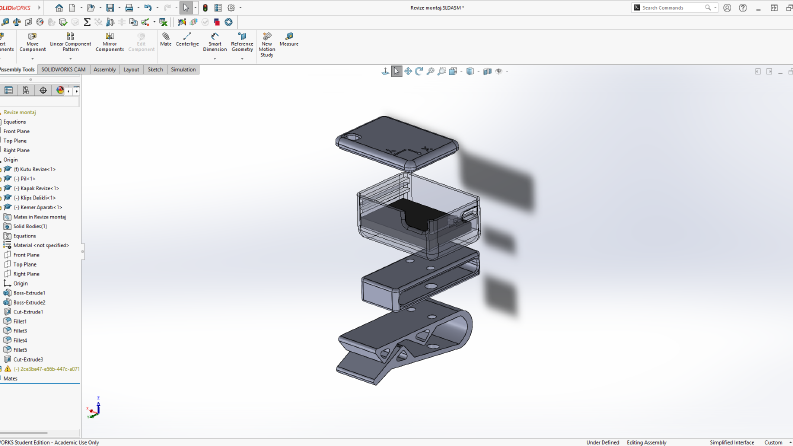Click the Print icon
This screenshot has width=793, height=446.
pyautogui.click(x=129, y=8)
